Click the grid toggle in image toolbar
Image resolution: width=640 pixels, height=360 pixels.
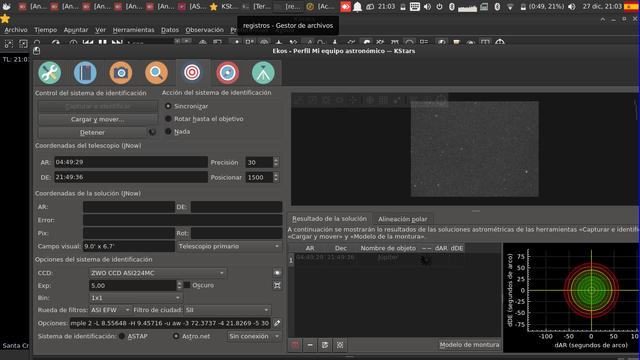click(x=383, y=100)
